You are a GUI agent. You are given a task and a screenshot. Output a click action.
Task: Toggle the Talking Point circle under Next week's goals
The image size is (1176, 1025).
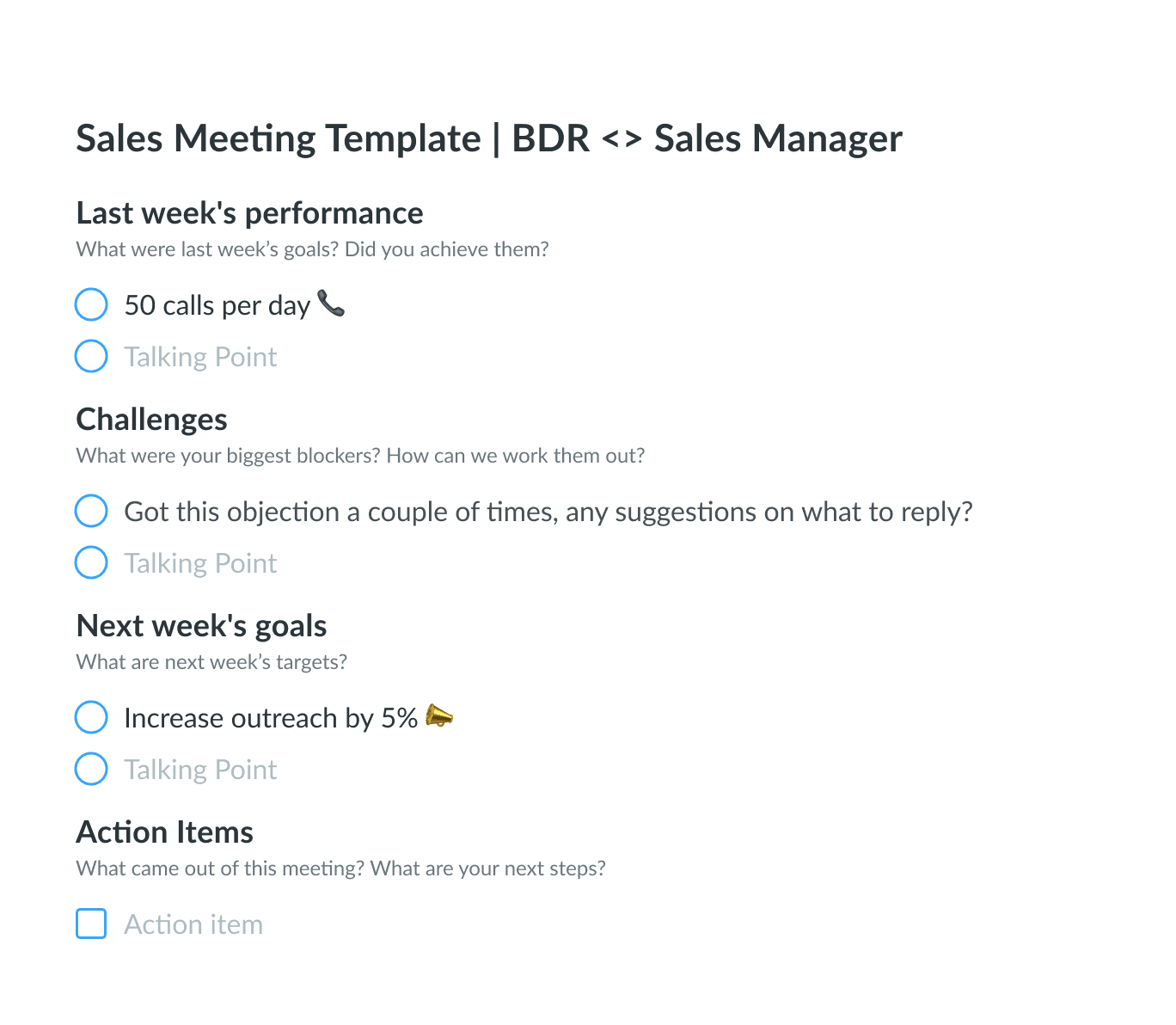[x=91, y=769]
